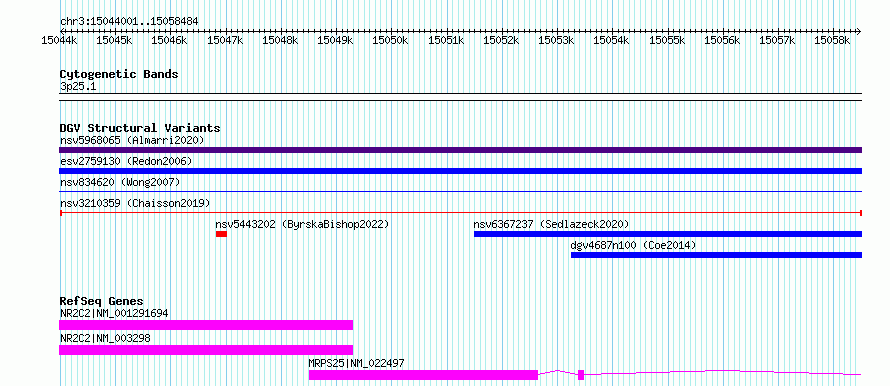Image resolution: width=890 pixels, height=386 pixels.
Task: Click the 15053k ruler tick label
Action: tap(556, 40)
